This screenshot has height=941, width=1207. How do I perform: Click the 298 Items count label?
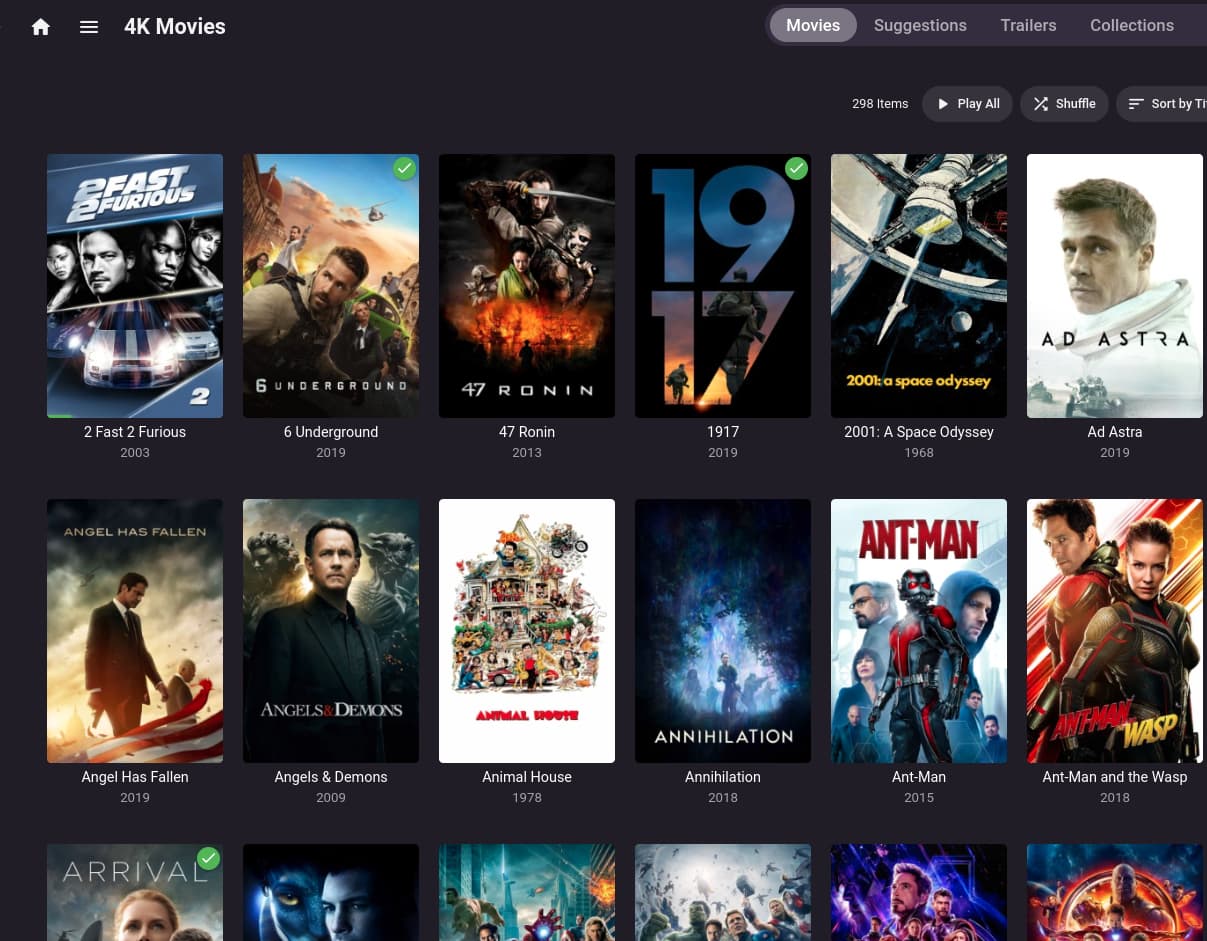(x=880, y=103)
